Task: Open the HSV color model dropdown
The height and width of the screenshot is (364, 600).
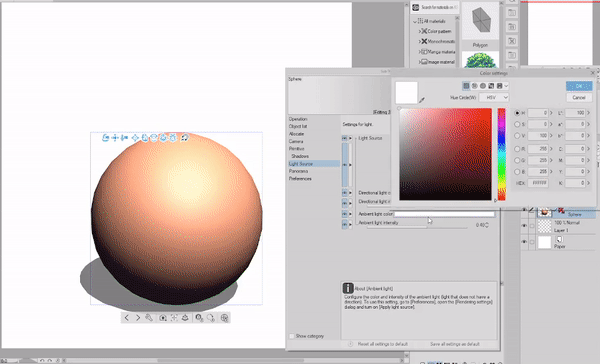Action: 494,98
